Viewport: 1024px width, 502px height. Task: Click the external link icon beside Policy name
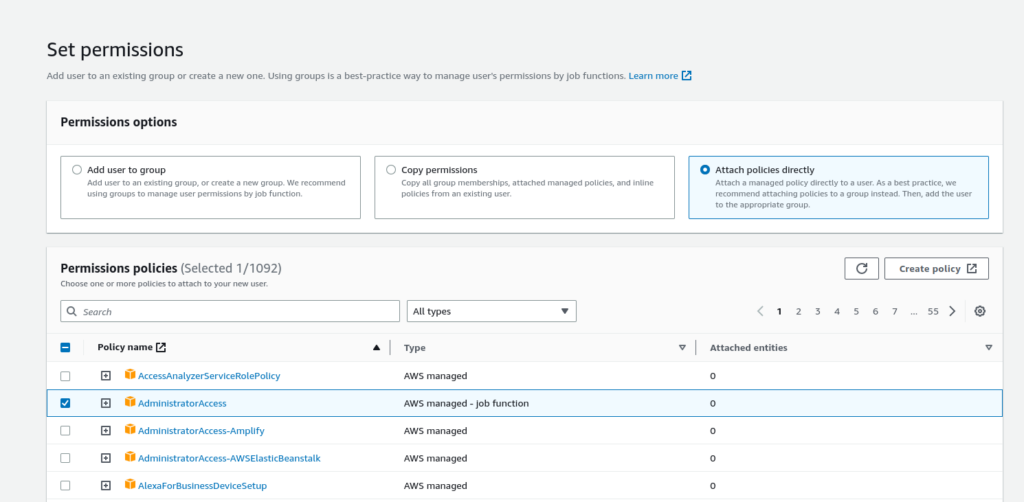click(x=161, y=347)
